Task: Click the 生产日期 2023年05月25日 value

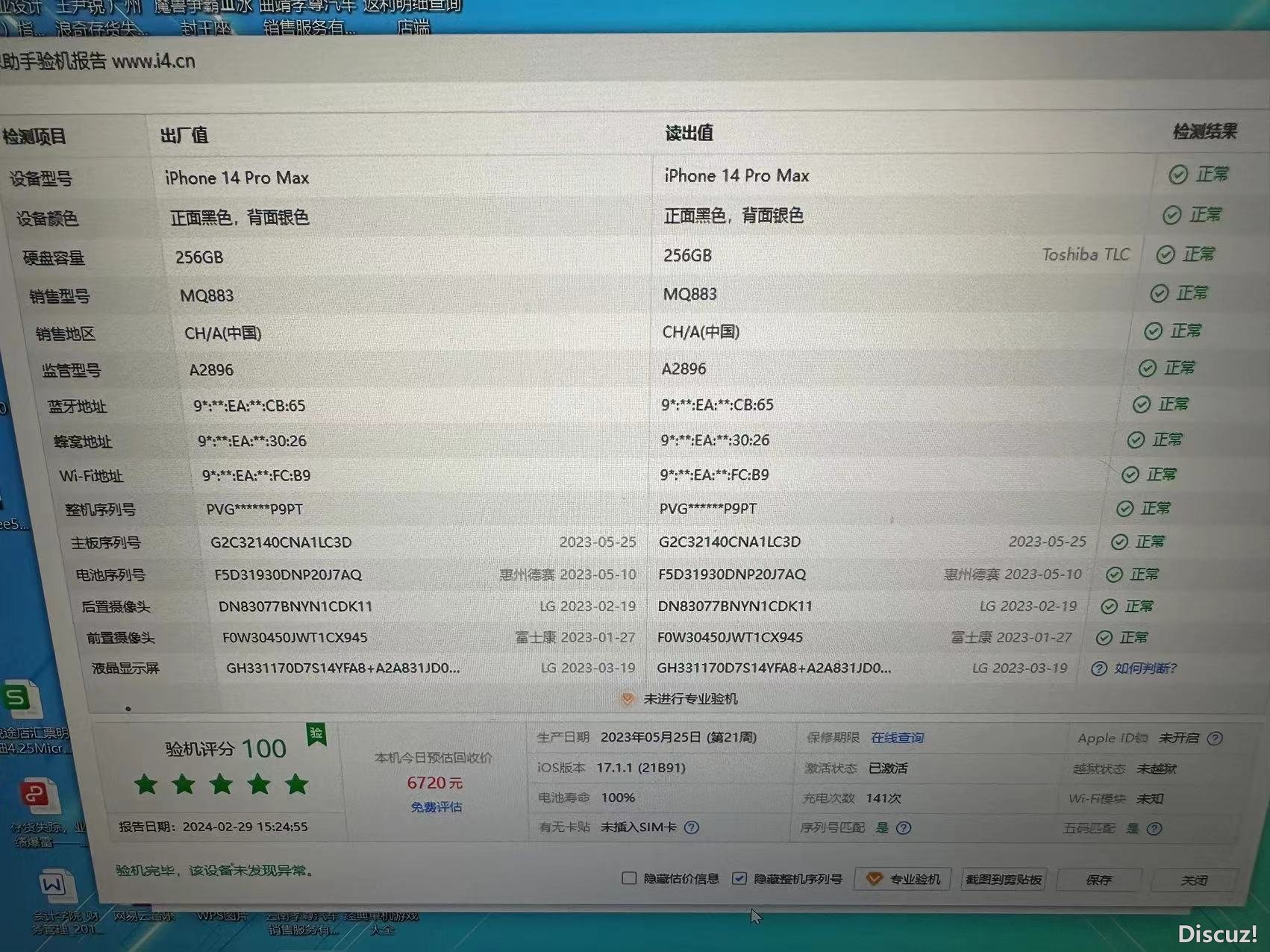Action: tap(679, 737)
